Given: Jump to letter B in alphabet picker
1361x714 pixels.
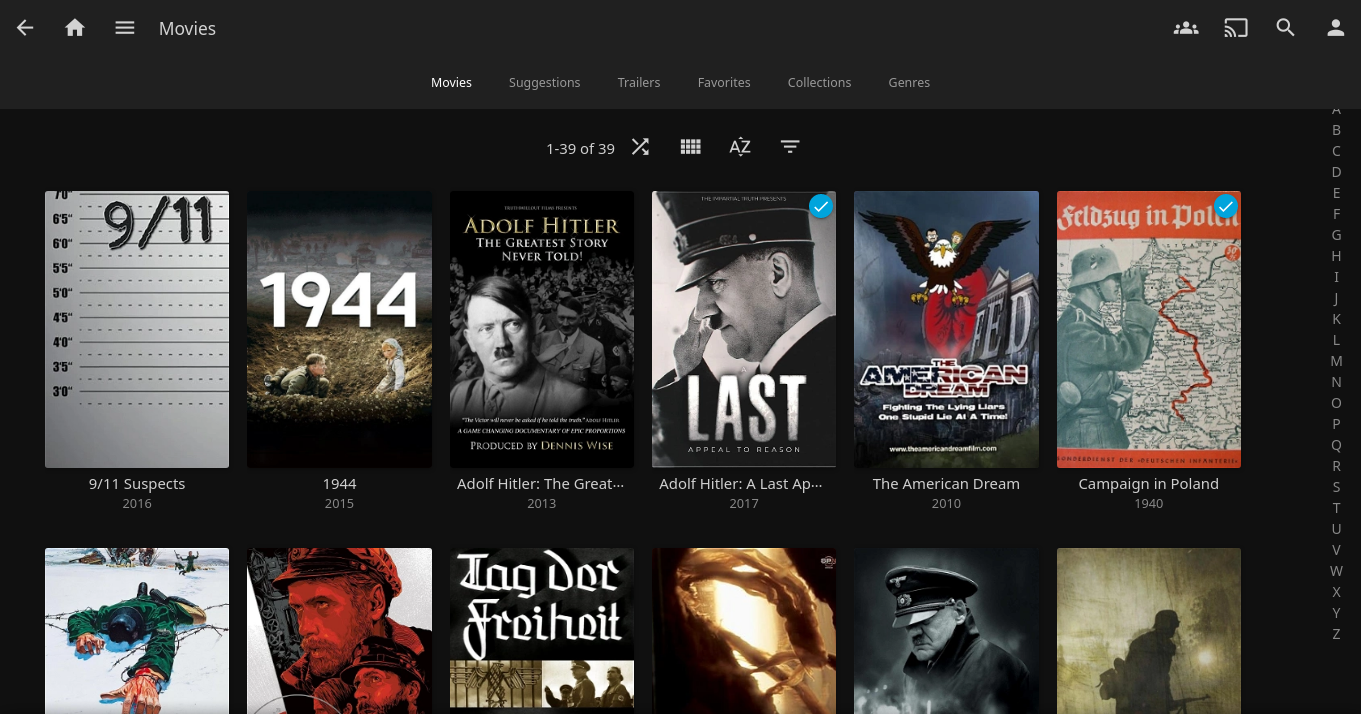Looking at the screenshot, I should (1336, 130).
